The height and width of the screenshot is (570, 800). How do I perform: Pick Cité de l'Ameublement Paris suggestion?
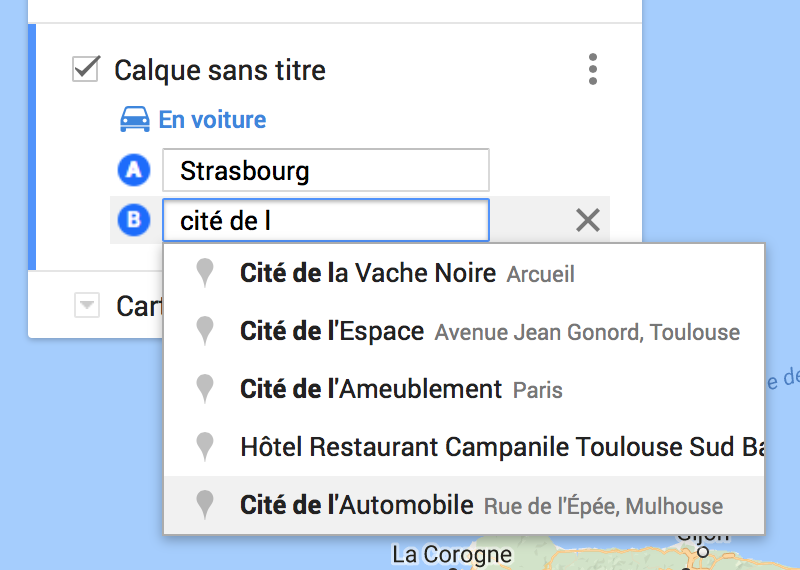point(464,389)
